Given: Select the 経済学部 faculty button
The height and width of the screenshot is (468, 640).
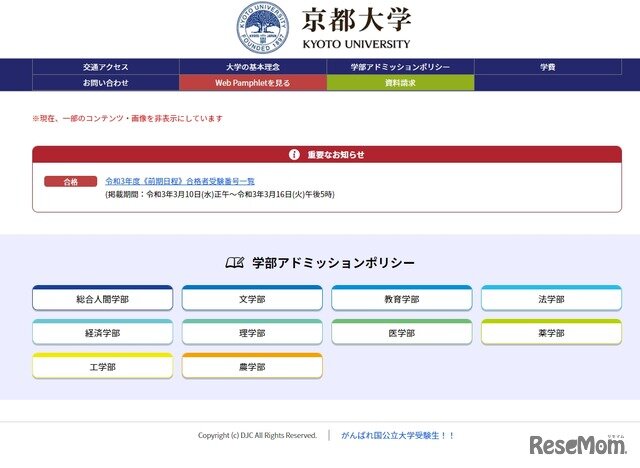Looking at the screenshot, I should (102, 332).
